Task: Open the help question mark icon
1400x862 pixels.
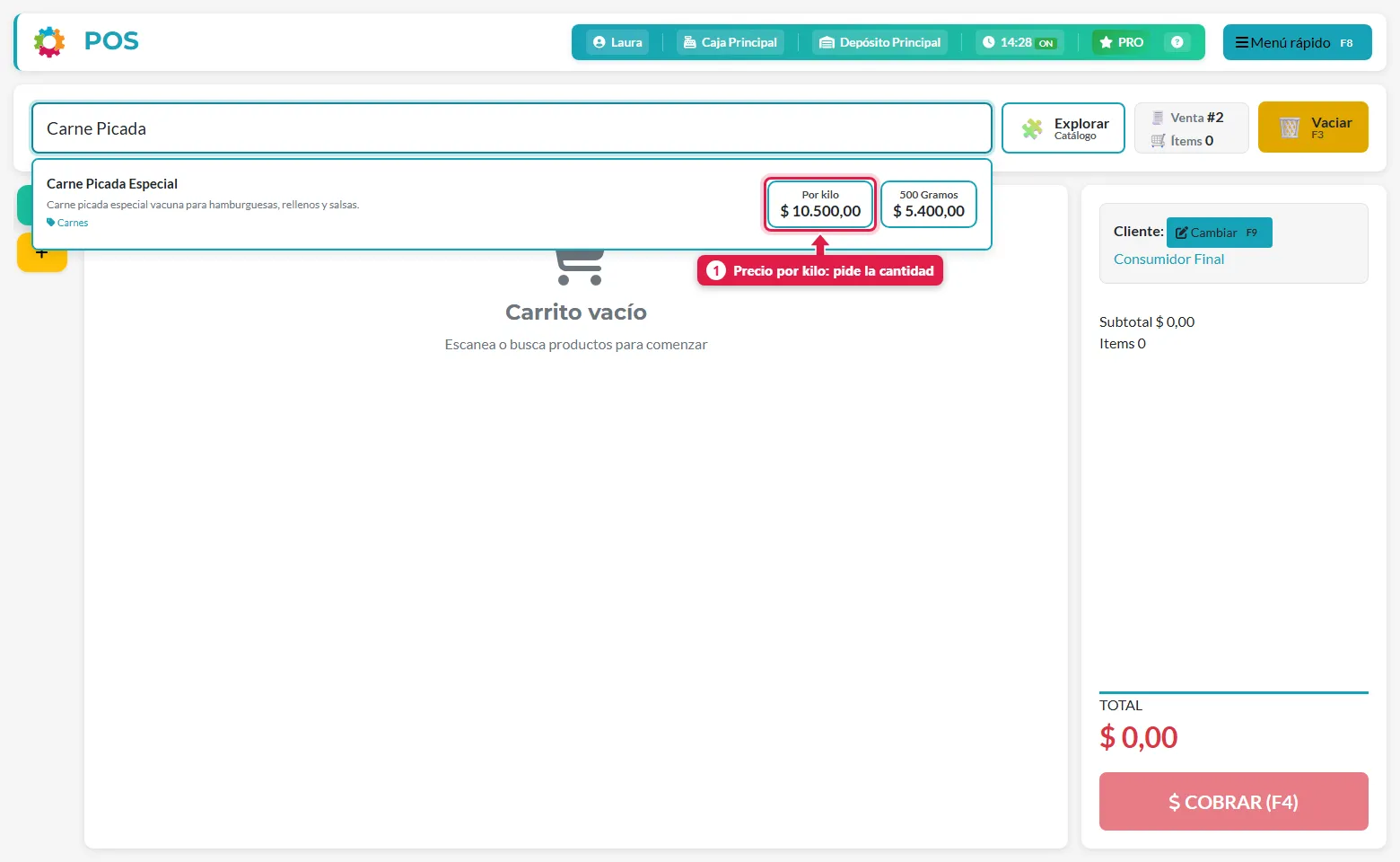Action: click(x=1177, y=42)
